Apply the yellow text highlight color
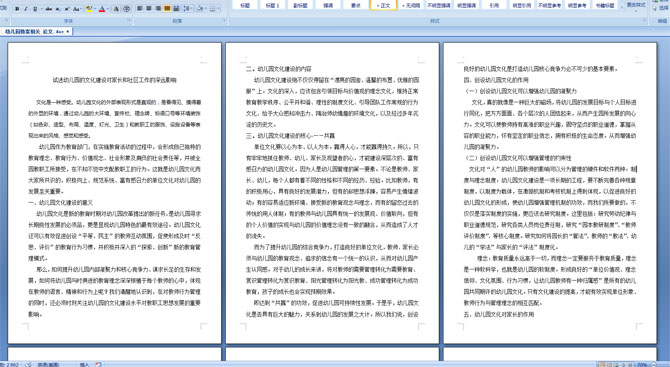 point(88,9)
